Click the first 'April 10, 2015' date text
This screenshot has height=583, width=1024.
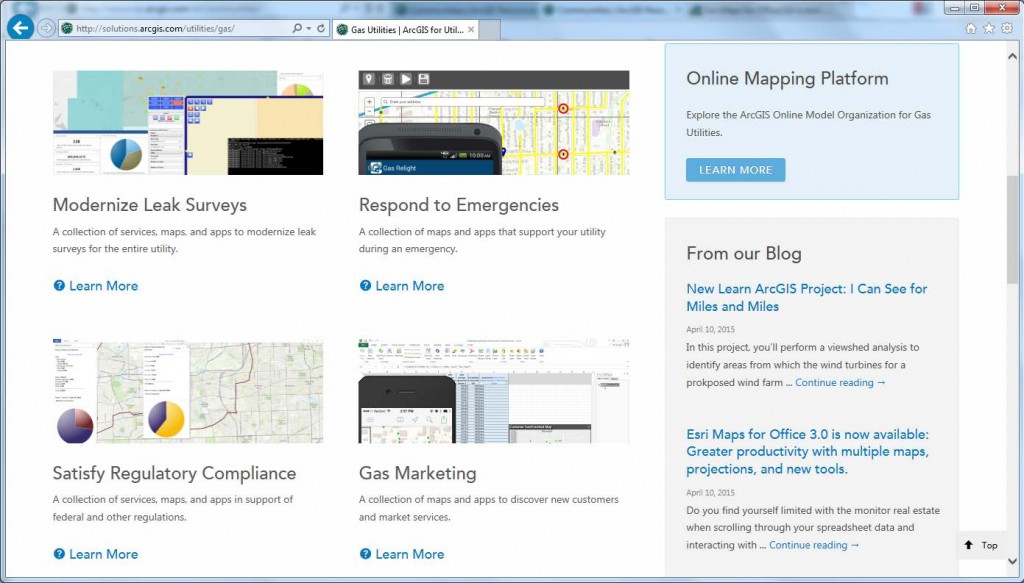710,330
